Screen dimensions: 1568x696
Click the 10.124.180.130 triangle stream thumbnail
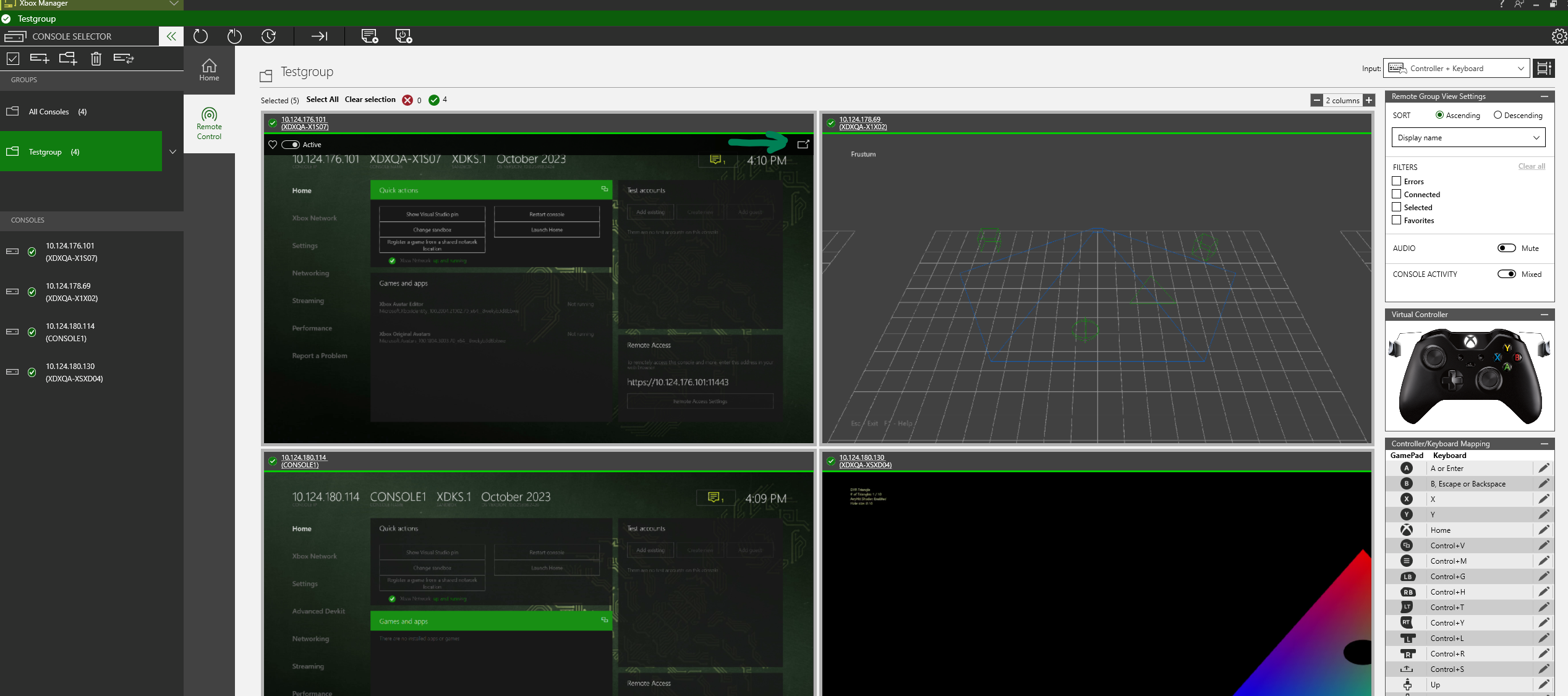pyautogui.click(x=1096, y=585)
